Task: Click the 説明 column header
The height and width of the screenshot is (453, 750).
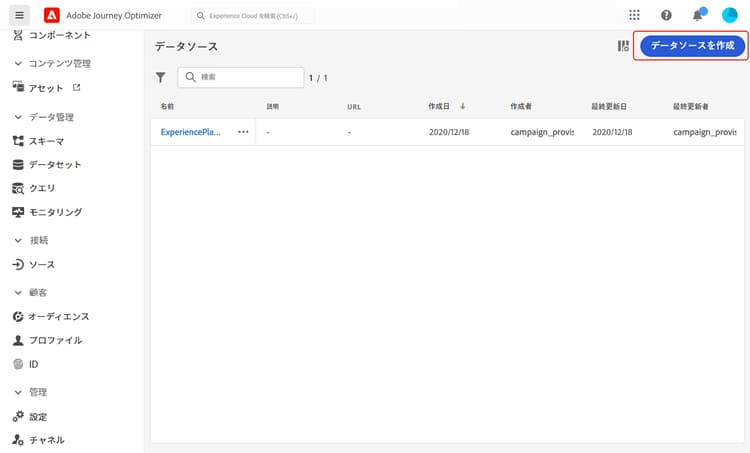Action: pos(273,106)
